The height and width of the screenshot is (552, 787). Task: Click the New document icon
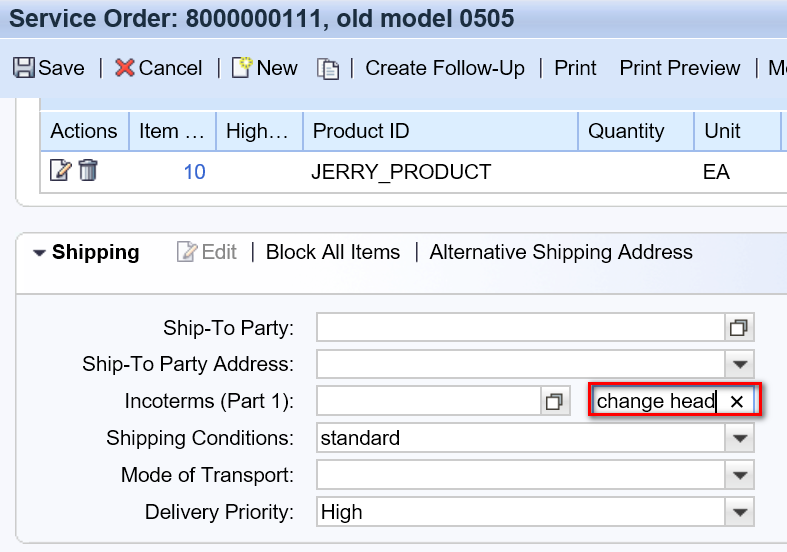point(241,67)
